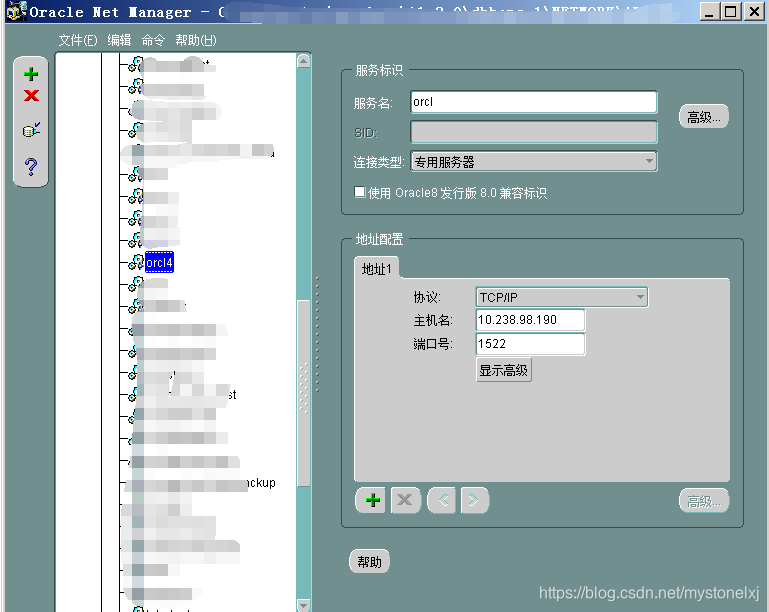Click the vertical splitter dotted handle
Viewport: 769px width, 612px height.
(317, 334)
